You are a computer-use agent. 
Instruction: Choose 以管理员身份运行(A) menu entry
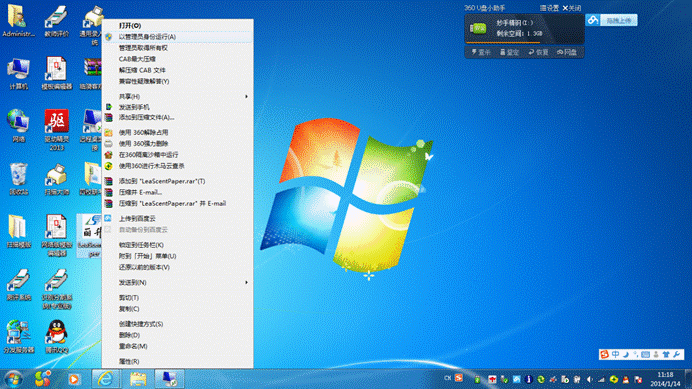(x=178, y=37)
